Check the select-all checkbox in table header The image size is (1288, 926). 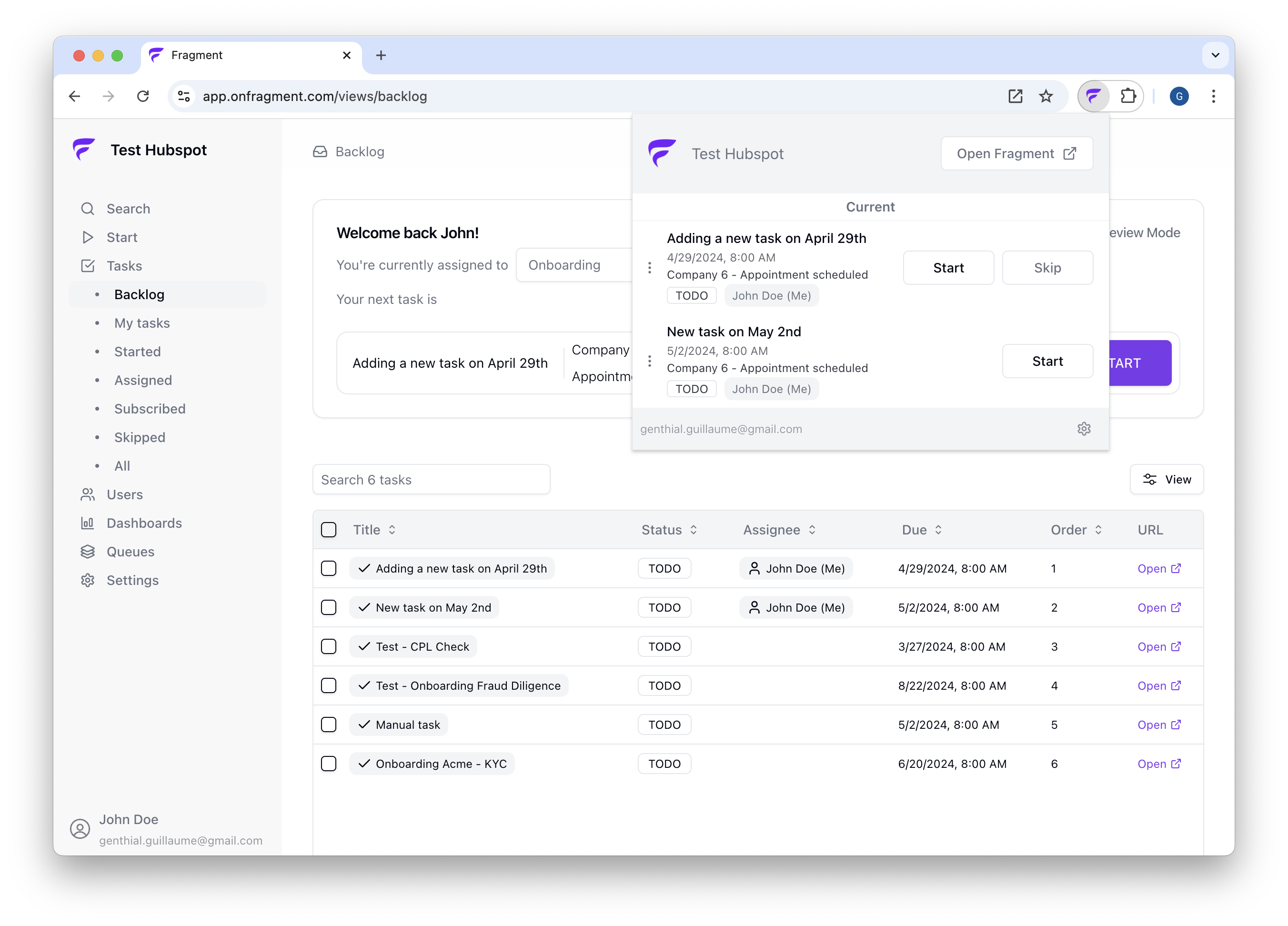point(329,530)
